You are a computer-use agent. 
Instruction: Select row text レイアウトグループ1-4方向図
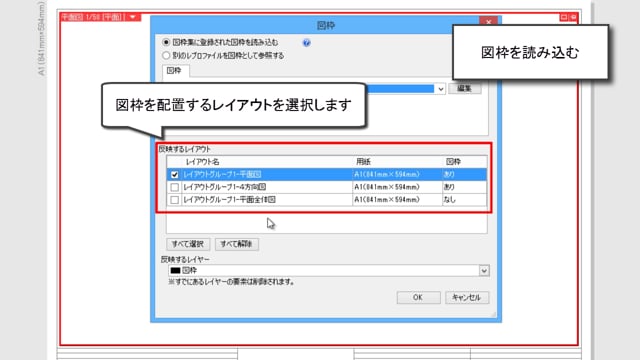pos(224,187)
